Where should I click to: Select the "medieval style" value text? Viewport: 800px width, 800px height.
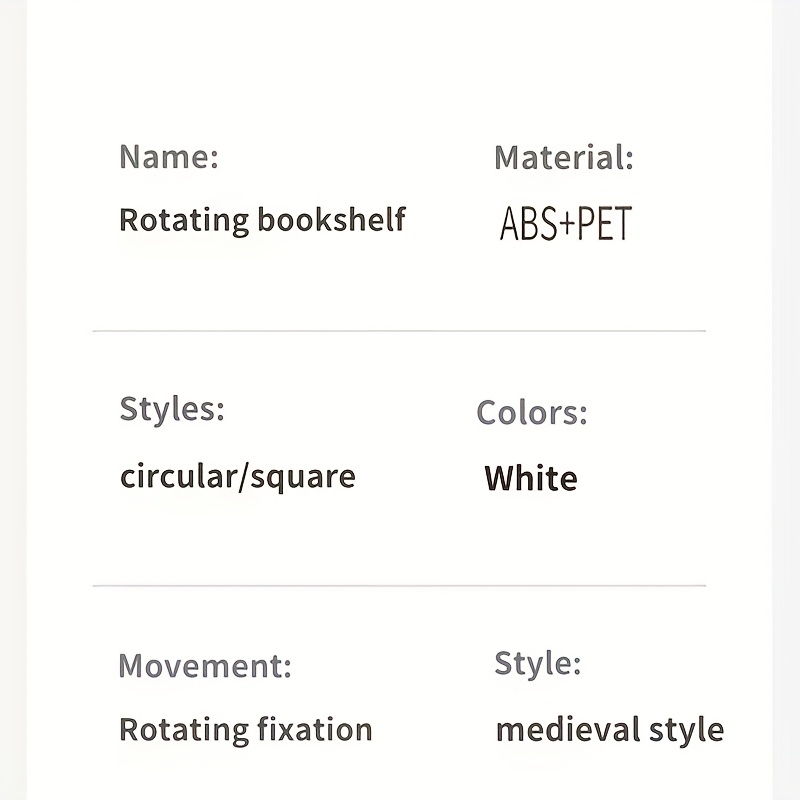[x=610, y=730]
